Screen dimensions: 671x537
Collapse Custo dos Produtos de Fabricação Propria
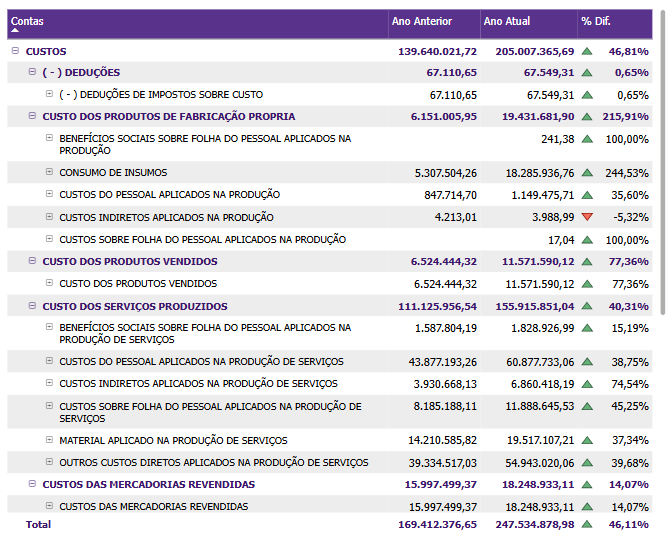[32, 116]
